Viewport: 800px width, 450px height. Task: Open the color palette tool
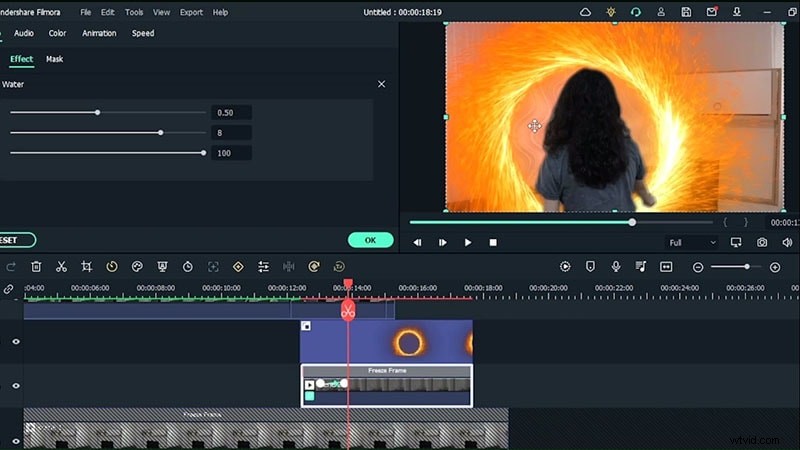coord(137,267)
